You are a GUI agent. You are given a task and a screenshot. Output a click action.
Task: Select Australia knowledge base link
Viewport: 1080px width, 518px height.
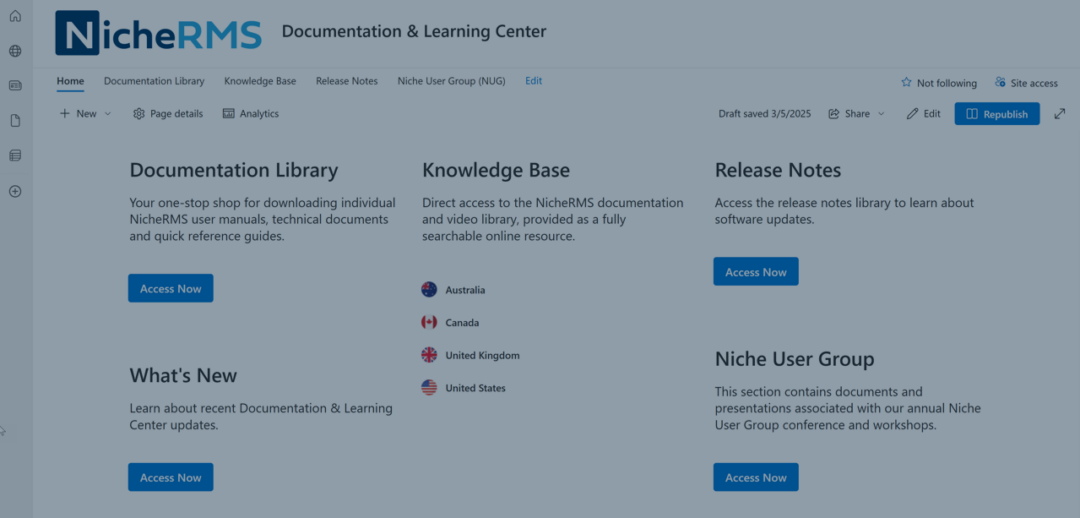tap(464, 290)
